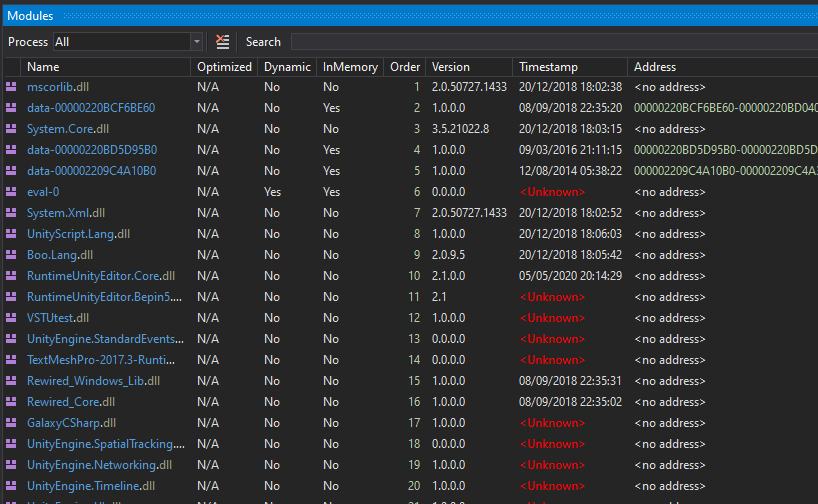This screenshot has width=818, height=504.
Task: Select the System.Xml.dll module name
Action: tap(66, 212)
